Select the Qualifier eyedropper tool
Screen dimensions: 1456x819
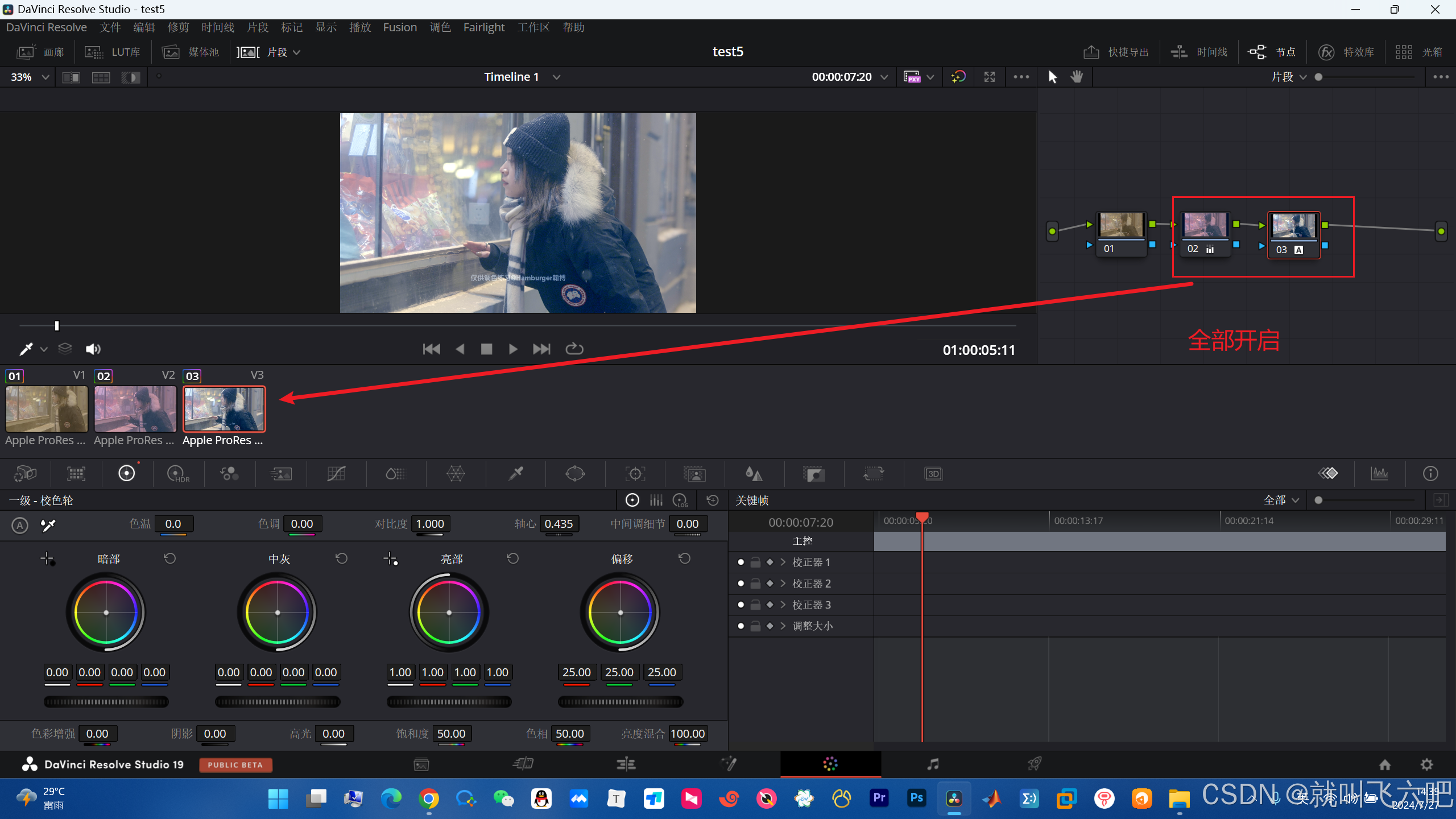click(x=515, y=474)
